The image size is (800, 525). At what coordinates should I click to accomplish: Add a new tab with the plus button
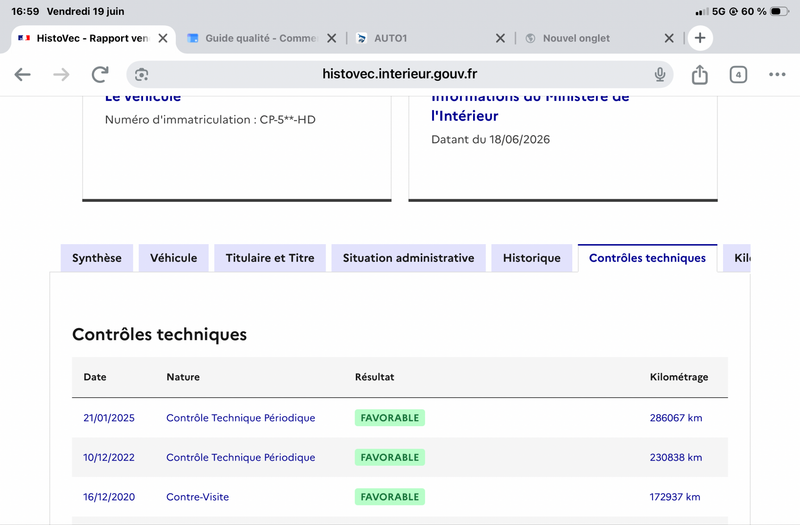[700, 38]
